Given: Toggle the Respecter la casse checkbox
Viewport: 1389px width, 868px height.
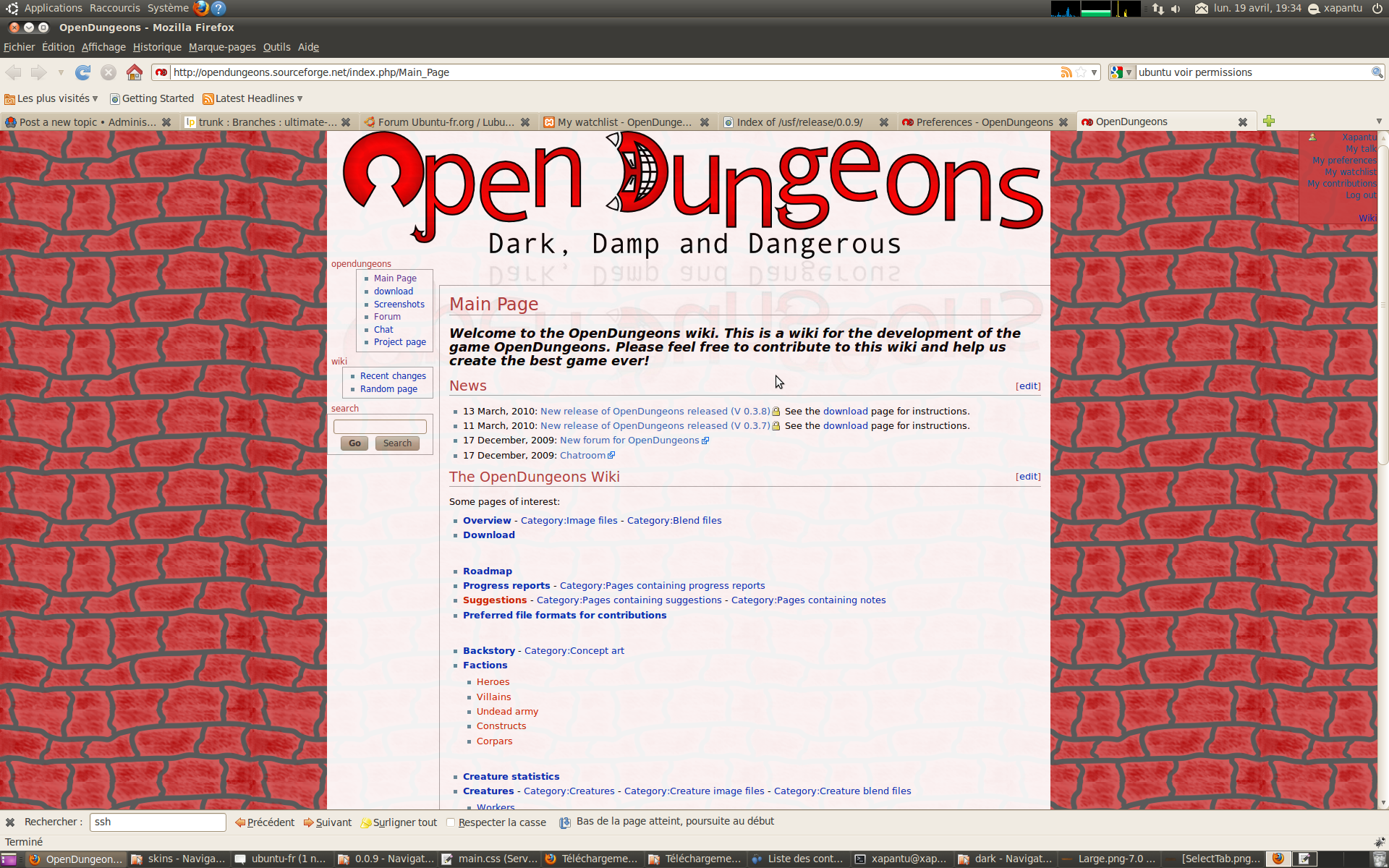Looking at the screenshot, I should coord(451,822).
